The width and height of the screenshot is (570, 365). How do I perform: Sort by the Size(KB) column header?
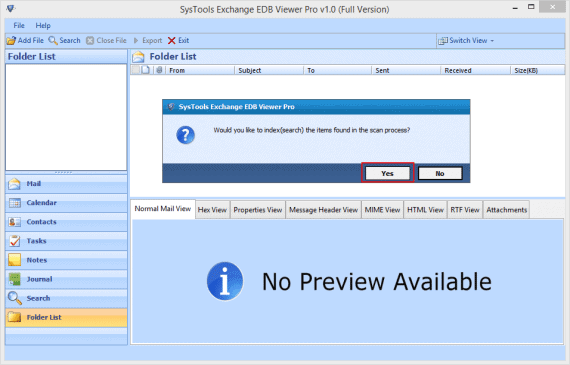coord(538,70)
